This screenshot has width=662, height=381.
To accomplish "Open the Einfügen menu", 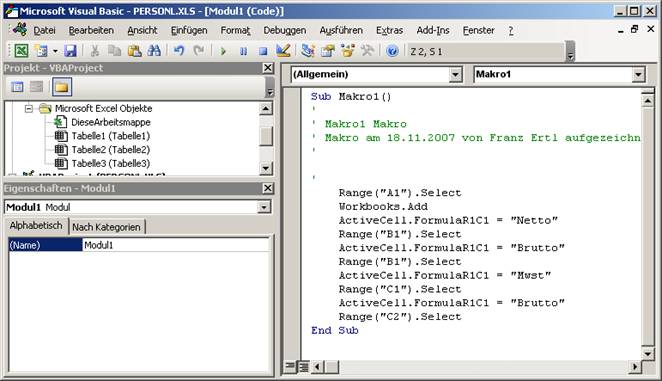I will (x=189, y=30).
